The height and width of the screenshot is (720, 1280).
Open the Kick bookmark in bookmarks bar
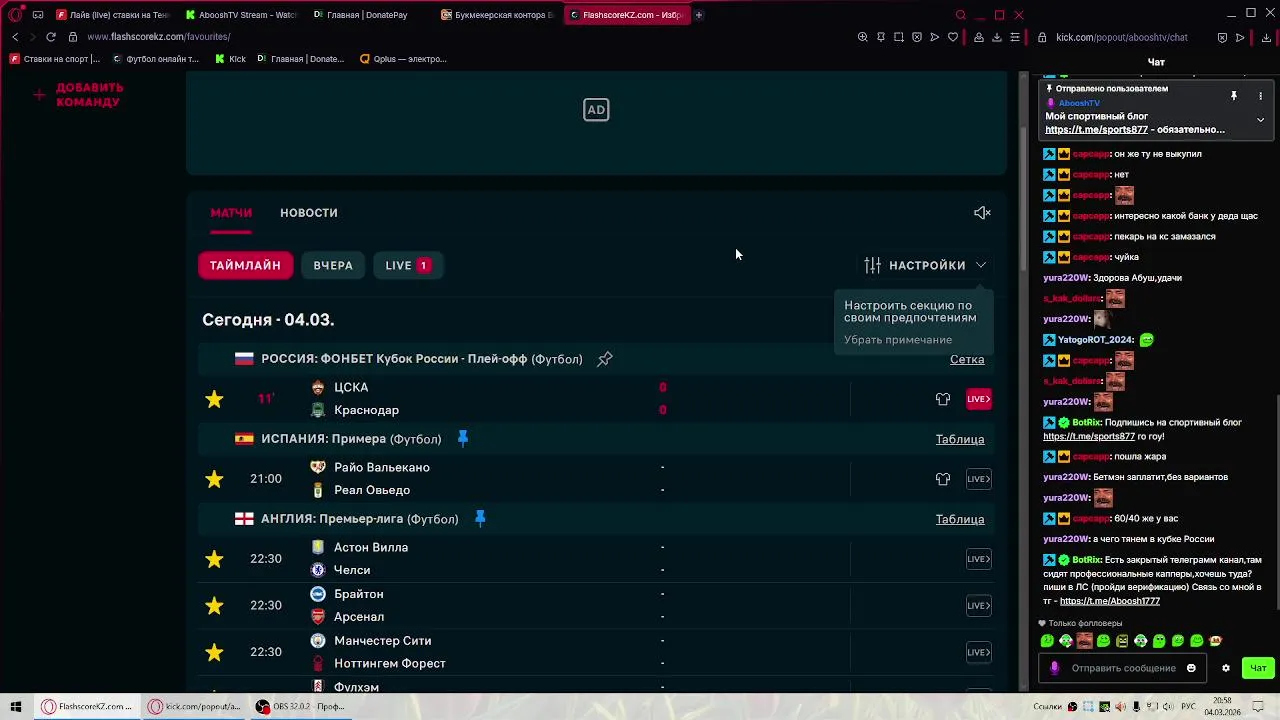point(230,59)
